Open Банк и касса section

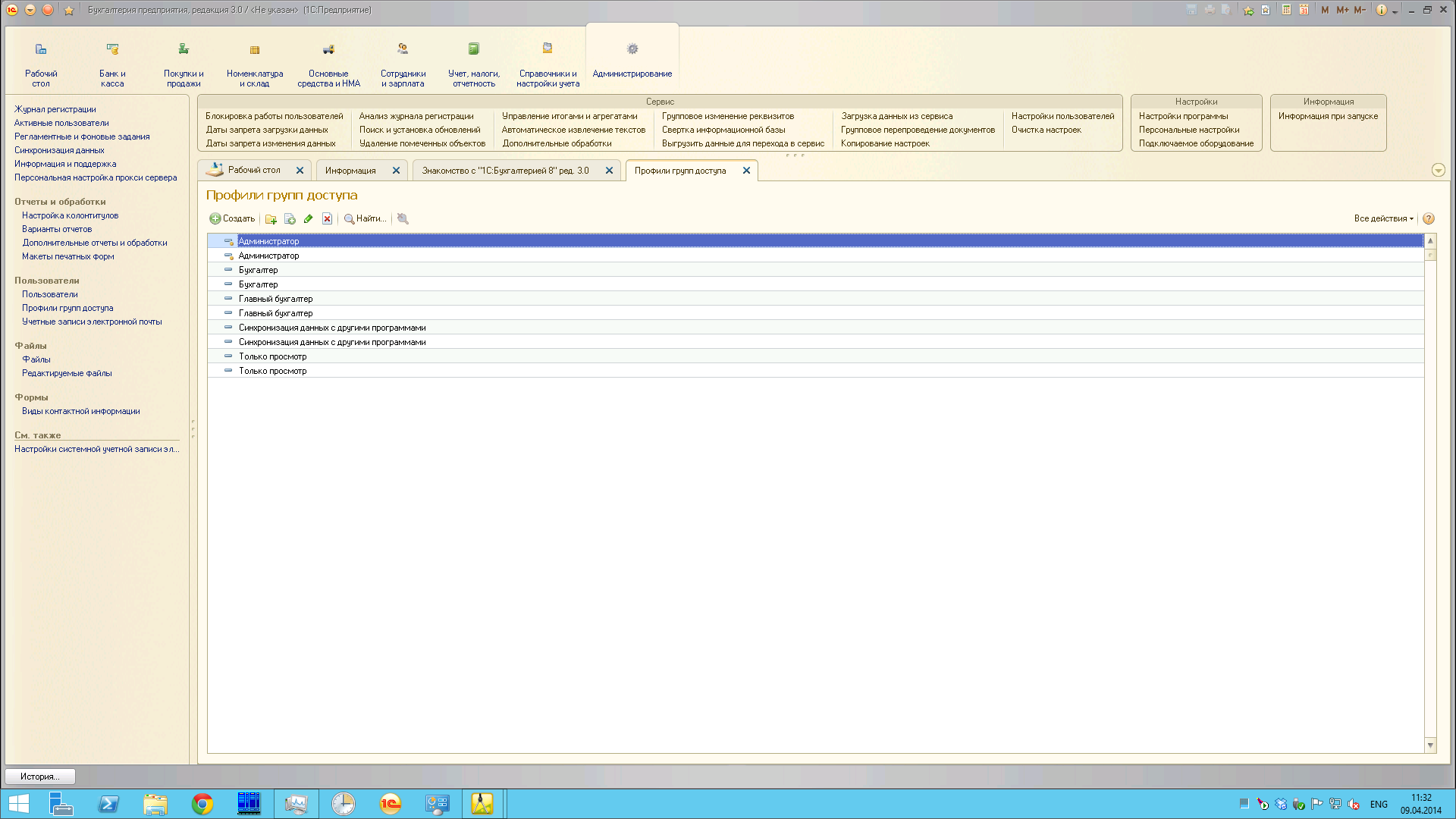pyautogui.click(x=112, y=64)
